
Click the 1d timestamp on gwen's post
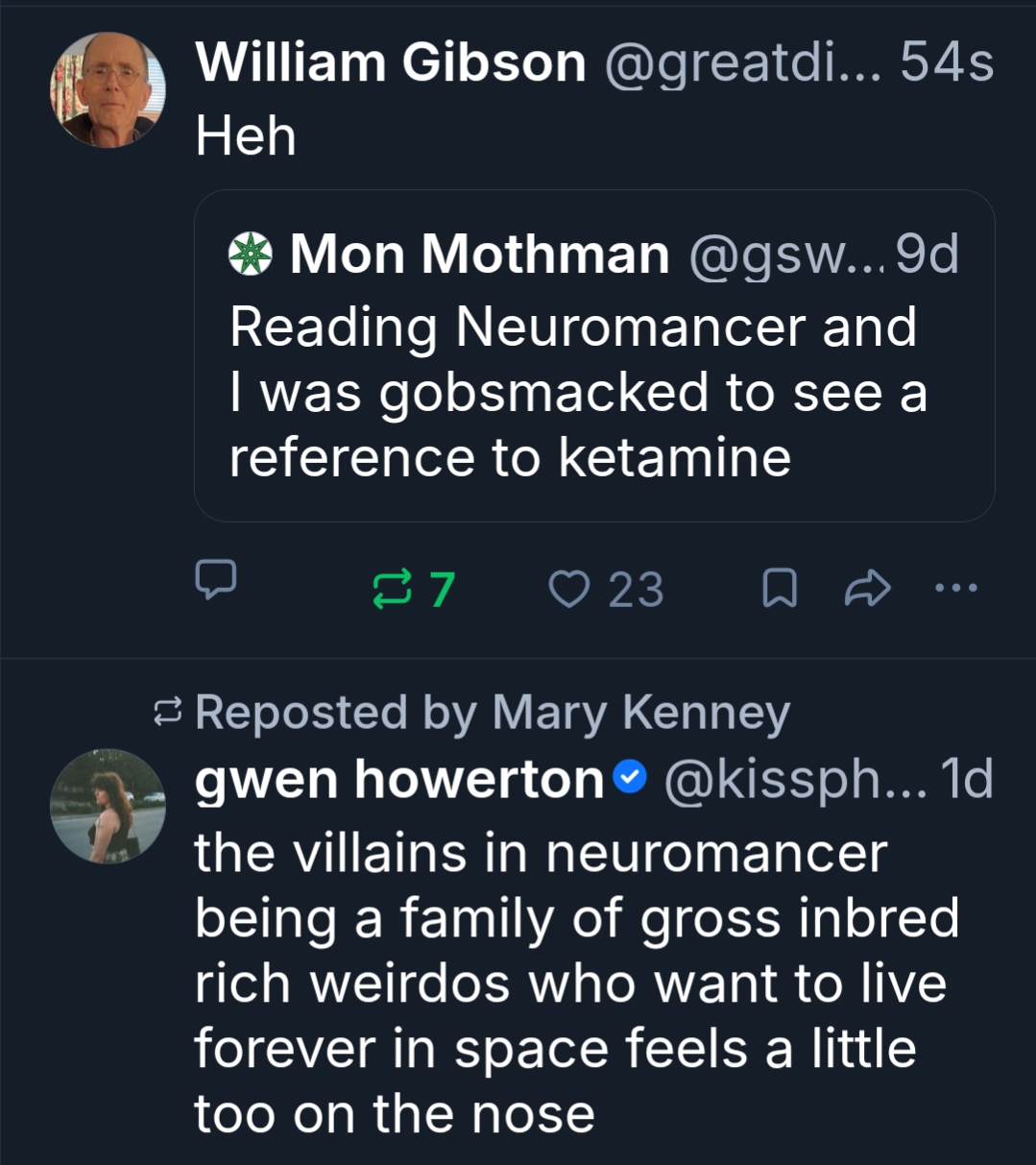(966, 779)
